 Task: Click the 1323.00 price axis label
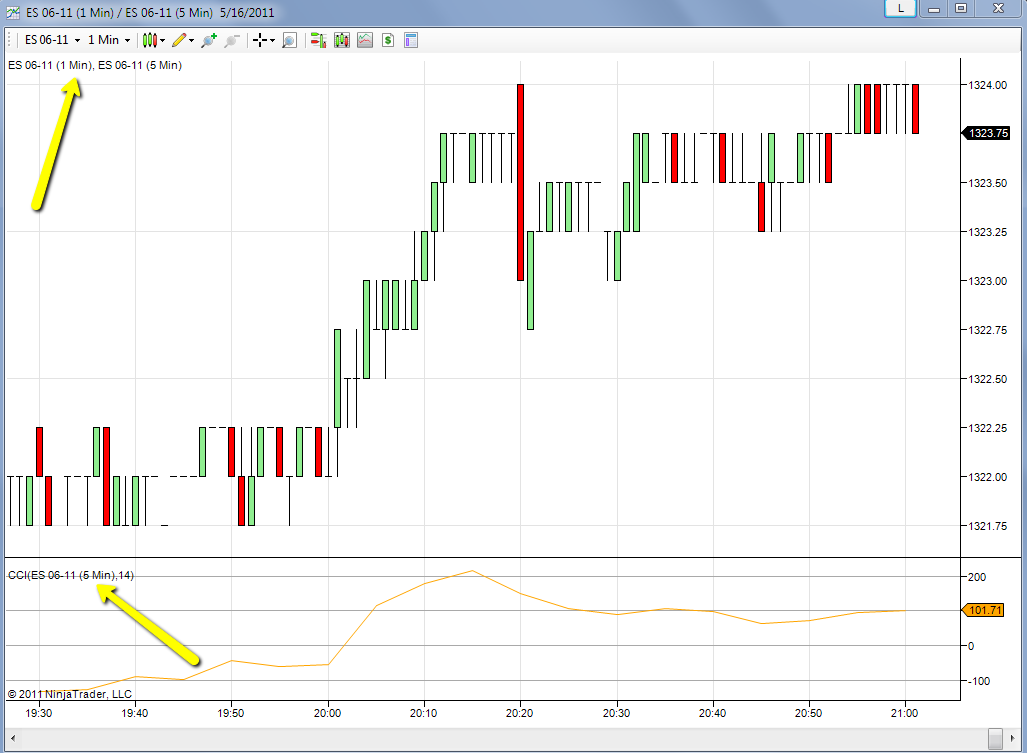[x=988, y=281]
